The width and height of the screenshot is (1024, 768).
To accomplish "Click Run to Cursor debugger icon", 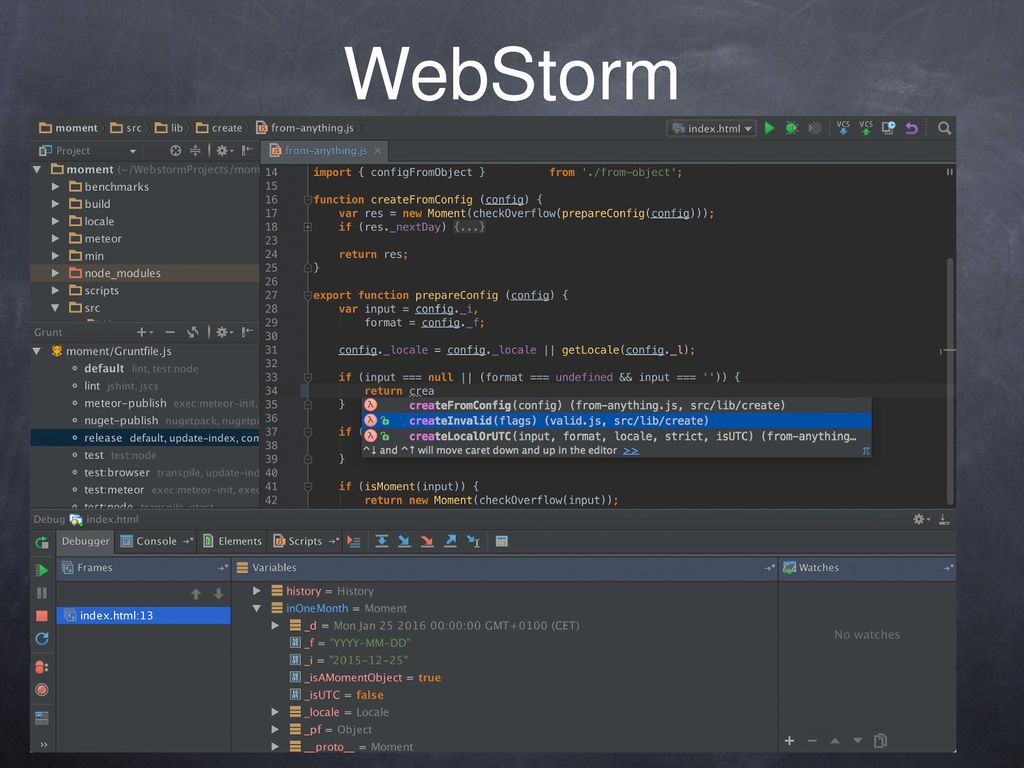I will click(473, 541).
